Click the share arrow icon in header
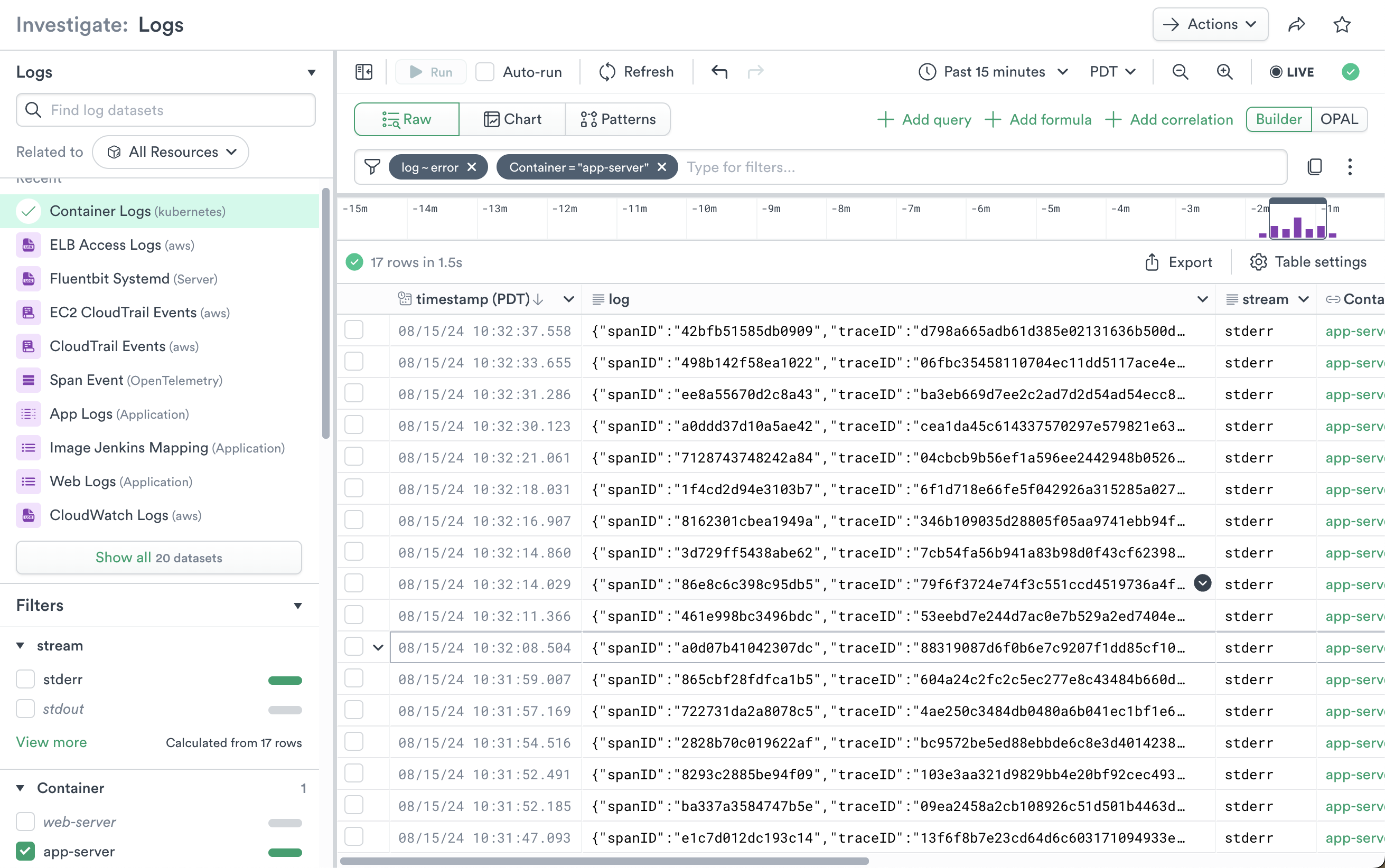Image resolution: width=1385 pixels, height=868 pixels. click(1297, 24)
